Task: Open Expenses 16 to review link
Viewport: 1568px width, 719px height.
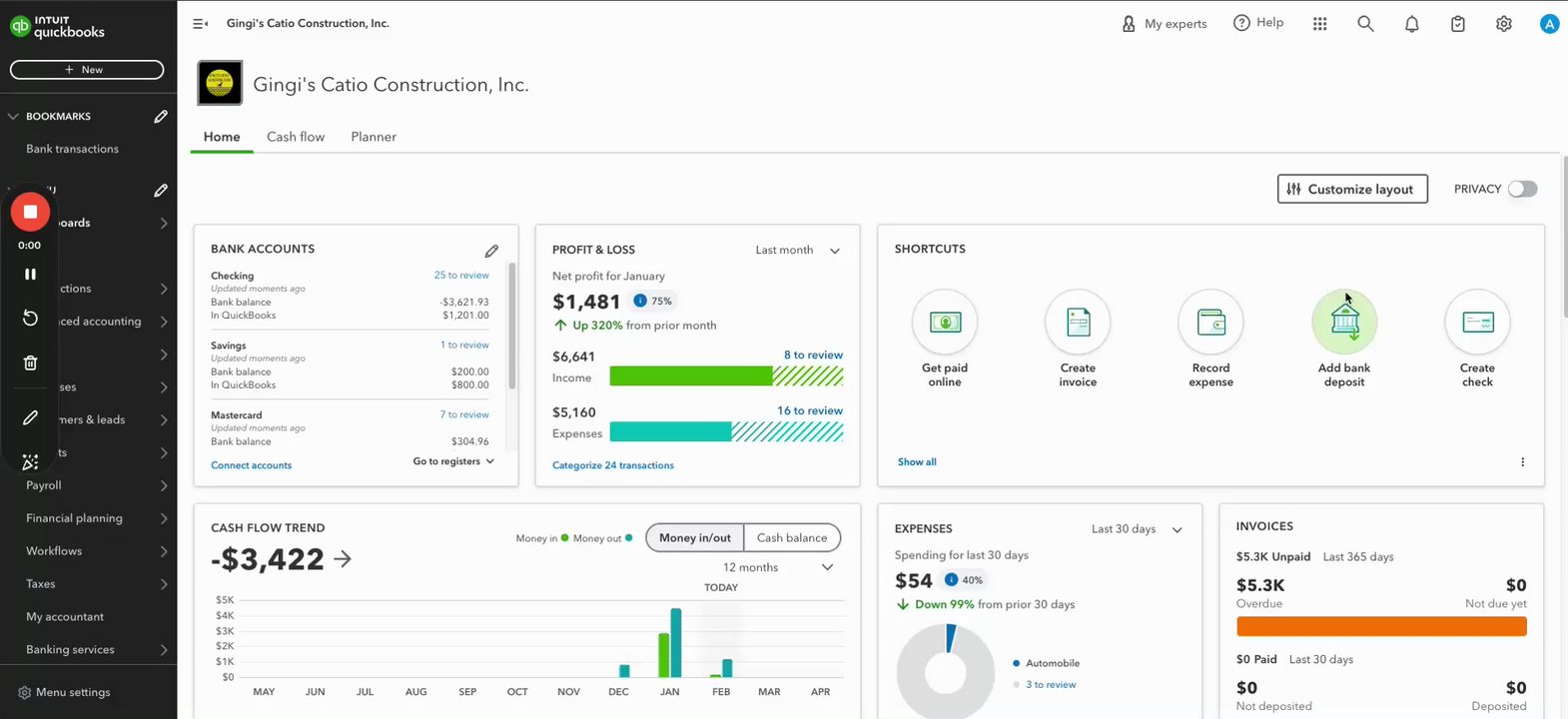Action: coord(810,410)
